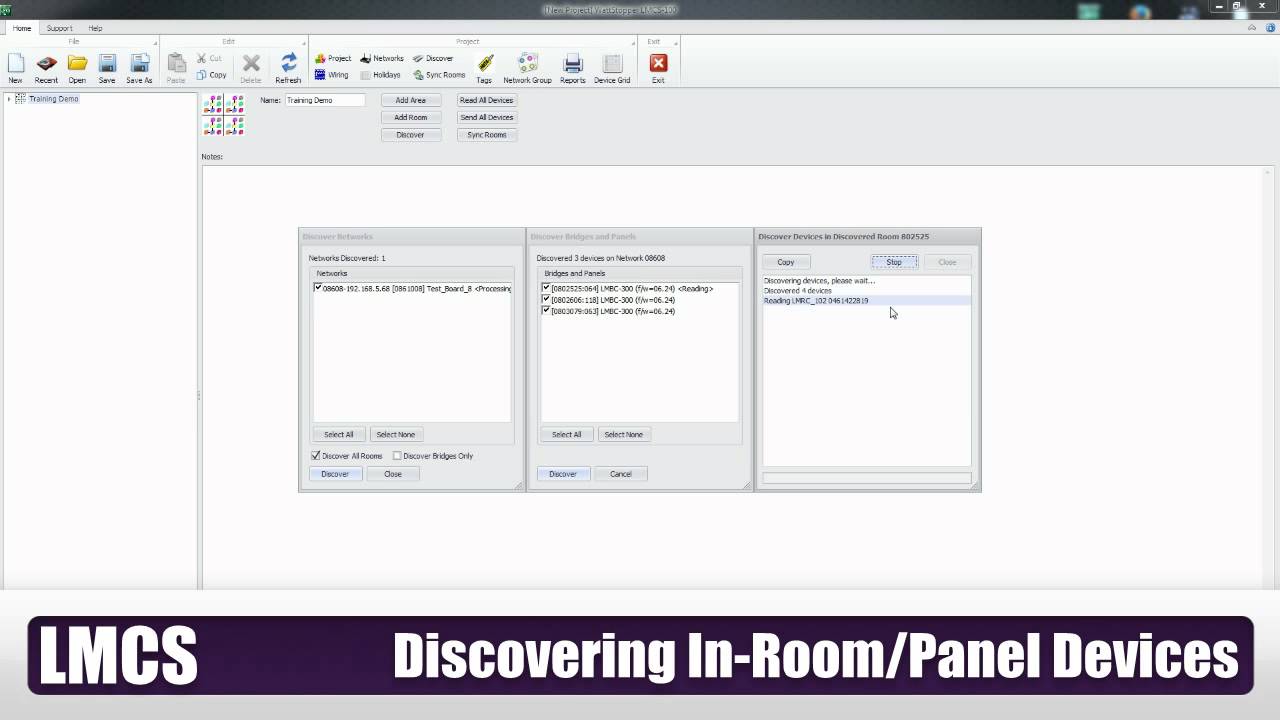Click Select All in Bridges and Panels dialog
The width and height of the screenshot is (1280, 720).
coord(566,434)
